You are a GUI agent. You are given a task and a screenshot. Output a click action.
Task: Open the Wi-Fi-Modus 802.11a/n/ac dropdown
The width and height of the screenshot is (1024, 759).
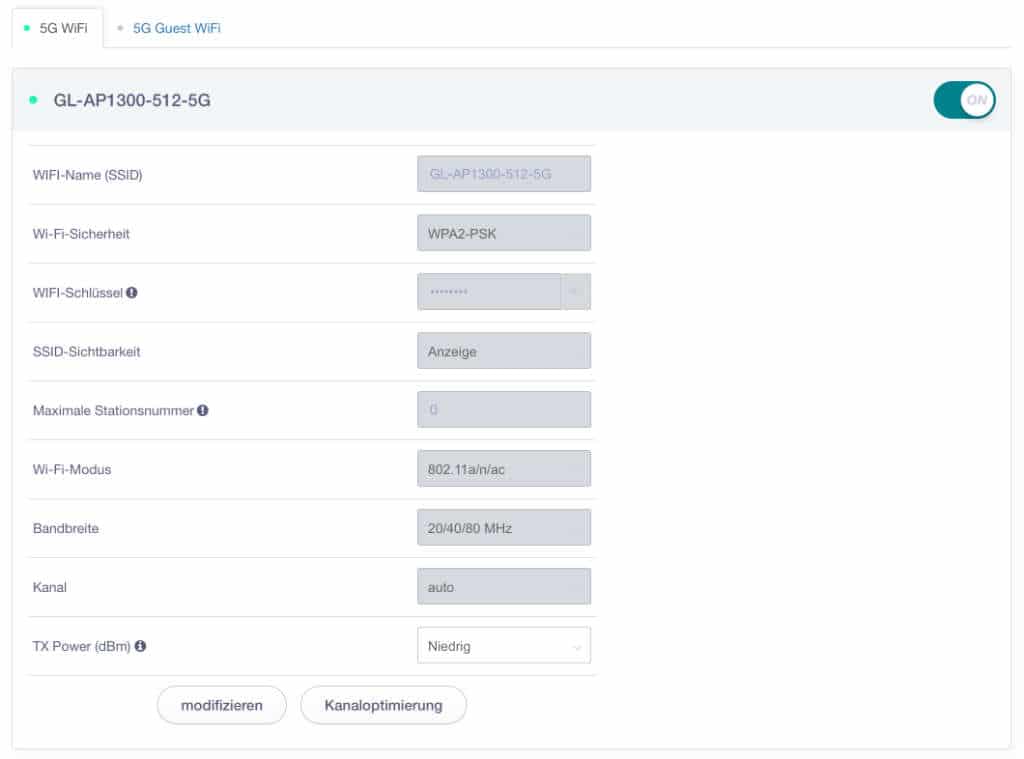pyautogui.click(x=504, y=468)
